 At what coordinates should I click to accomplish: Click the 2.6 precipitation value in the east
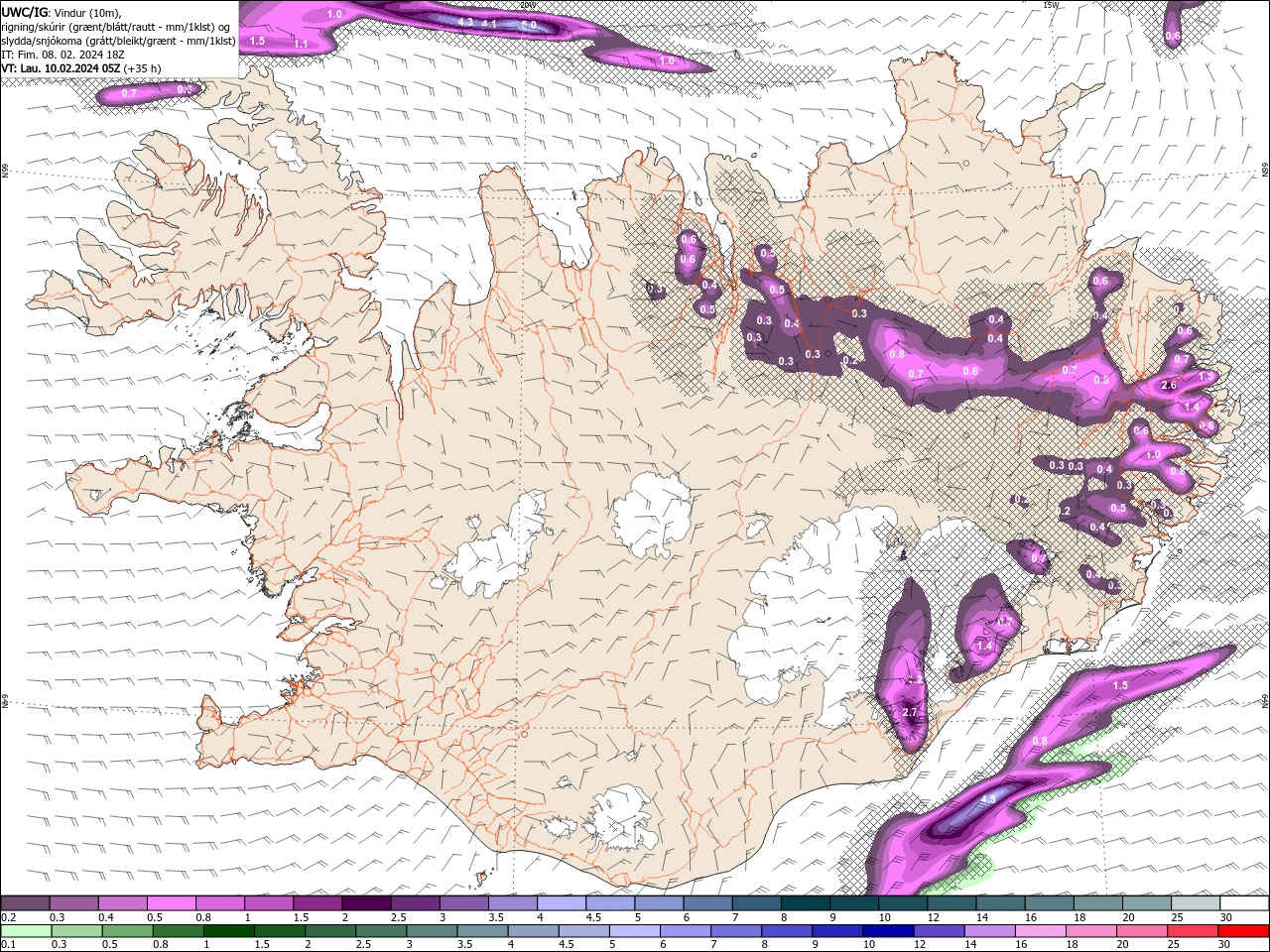[1169, 385]
